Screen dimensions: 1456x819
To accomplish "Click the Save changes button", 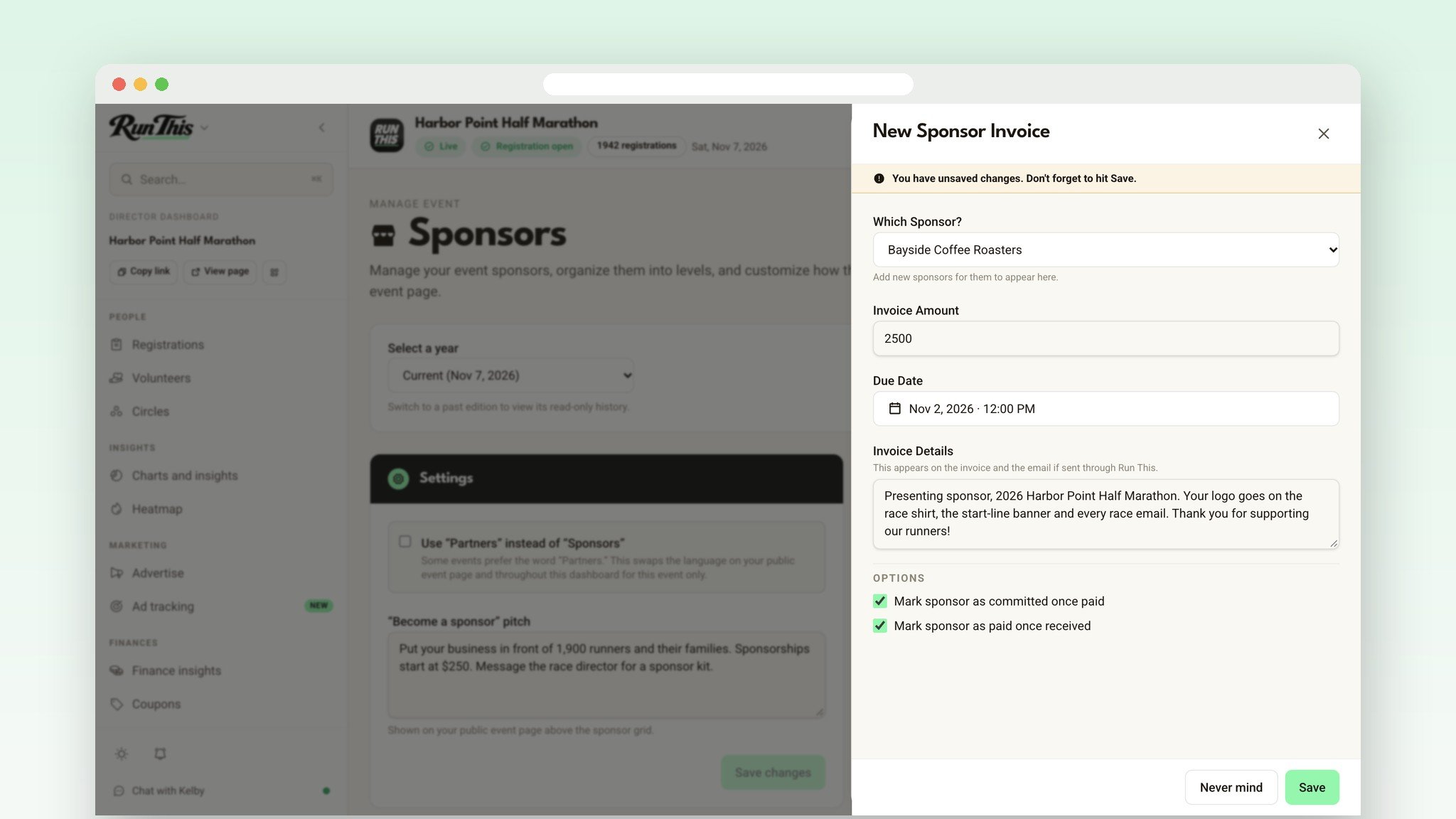I will pos(773,772).
